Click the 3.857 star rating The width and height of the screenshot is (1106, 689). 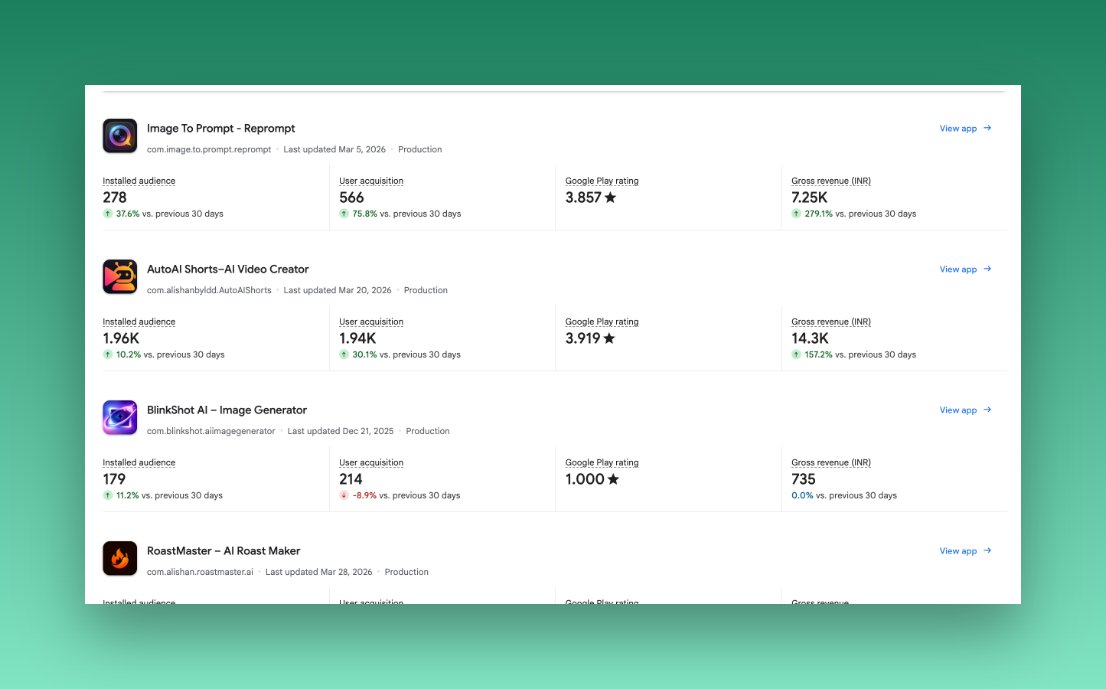point(590,197)
